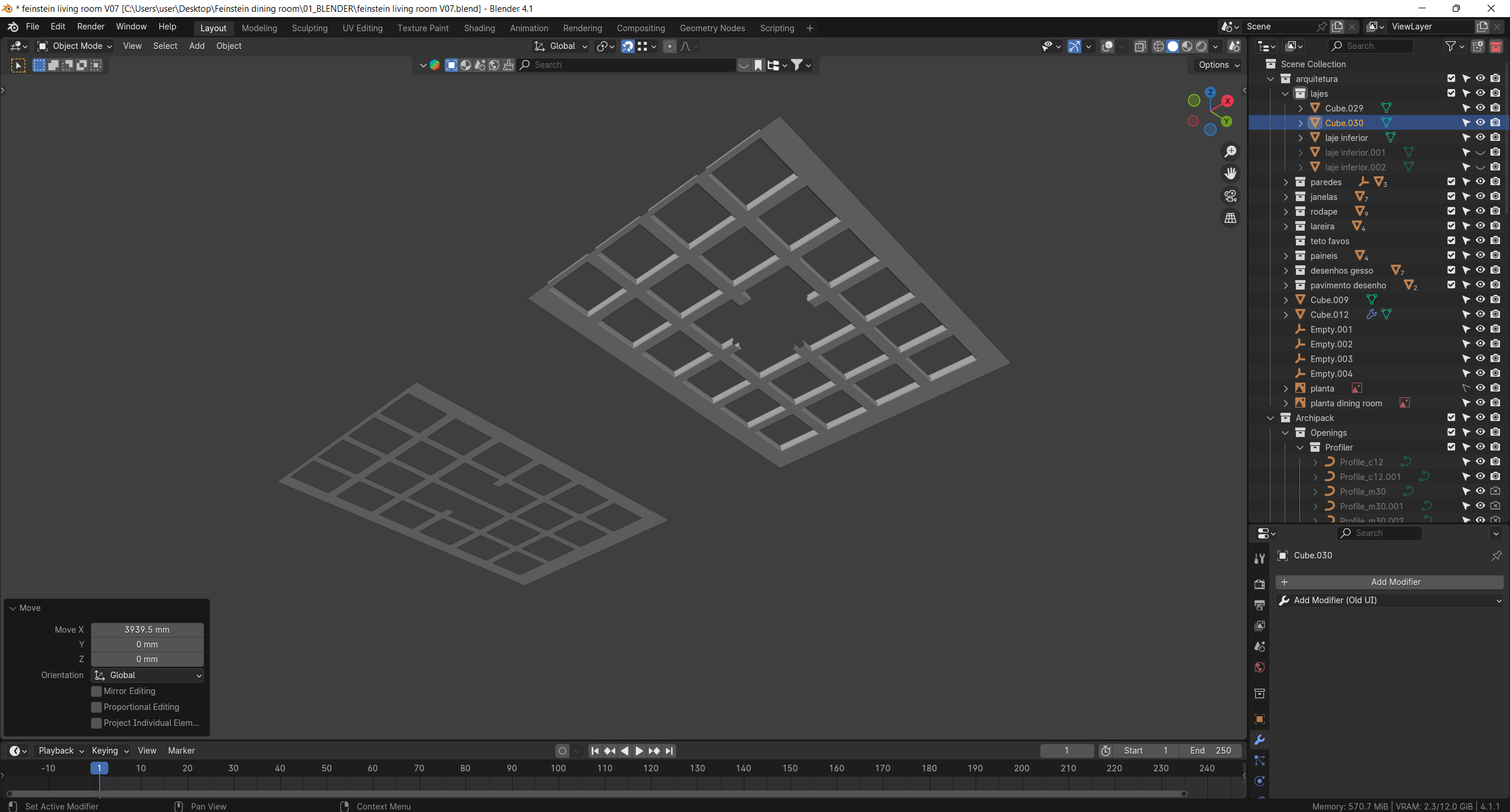Viewport: 1510px width, 812px height.
Task: Click the Z axis on navigation gizmo
Action: 1210,92
